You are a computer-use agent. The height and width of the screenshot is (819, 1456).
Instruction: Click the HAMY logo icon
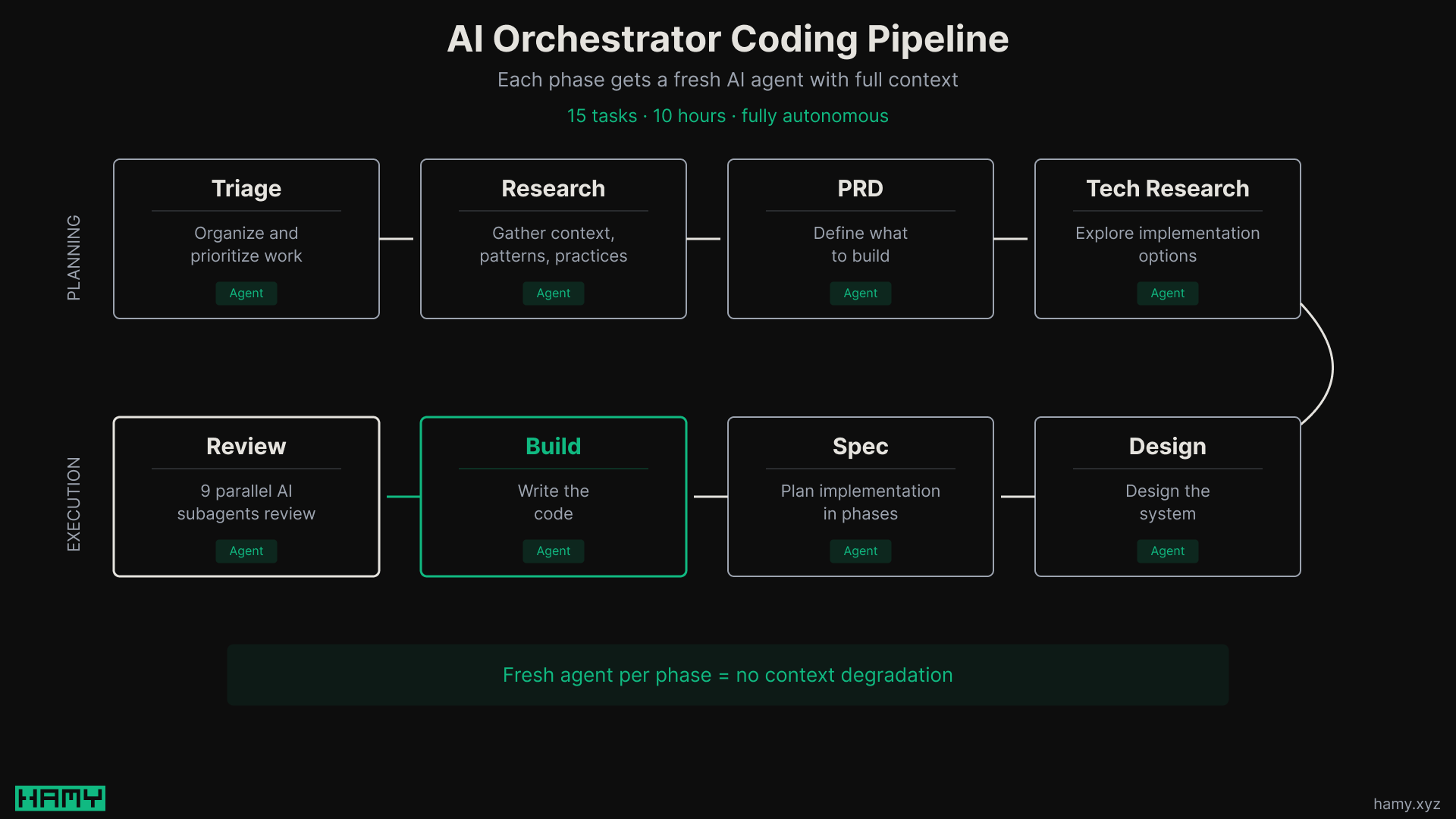tap(60, 798)
